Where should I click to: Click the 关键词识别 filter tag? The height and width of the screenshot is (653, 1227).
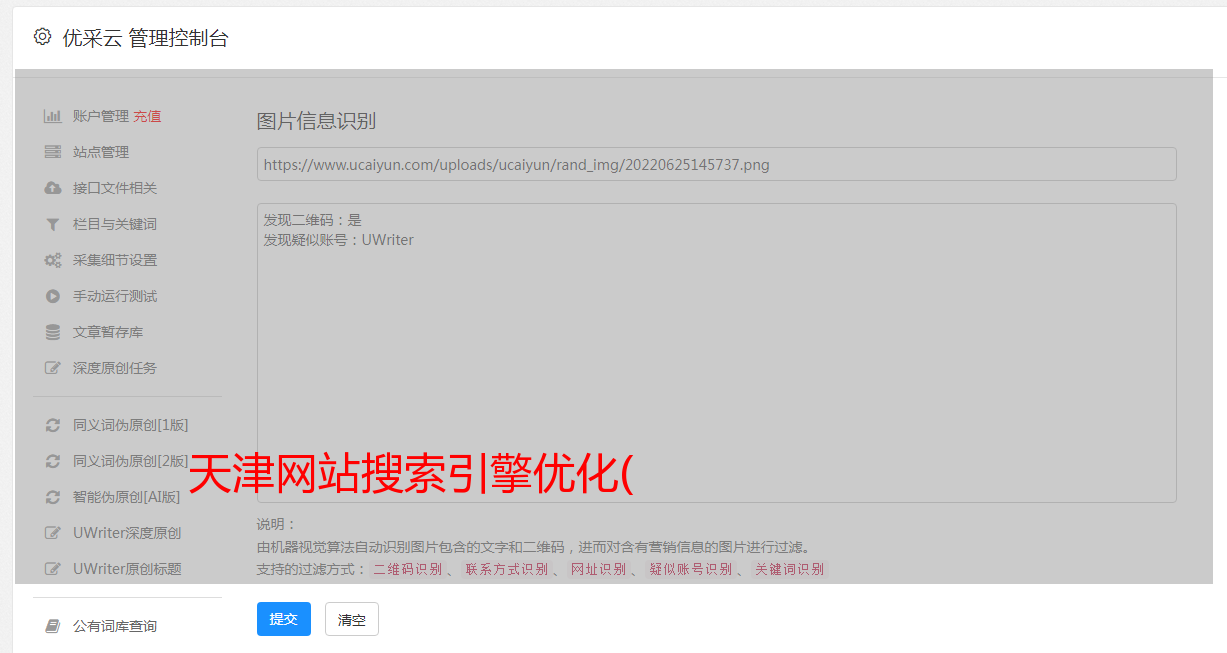pyautogui.click(x=790, y=569)
